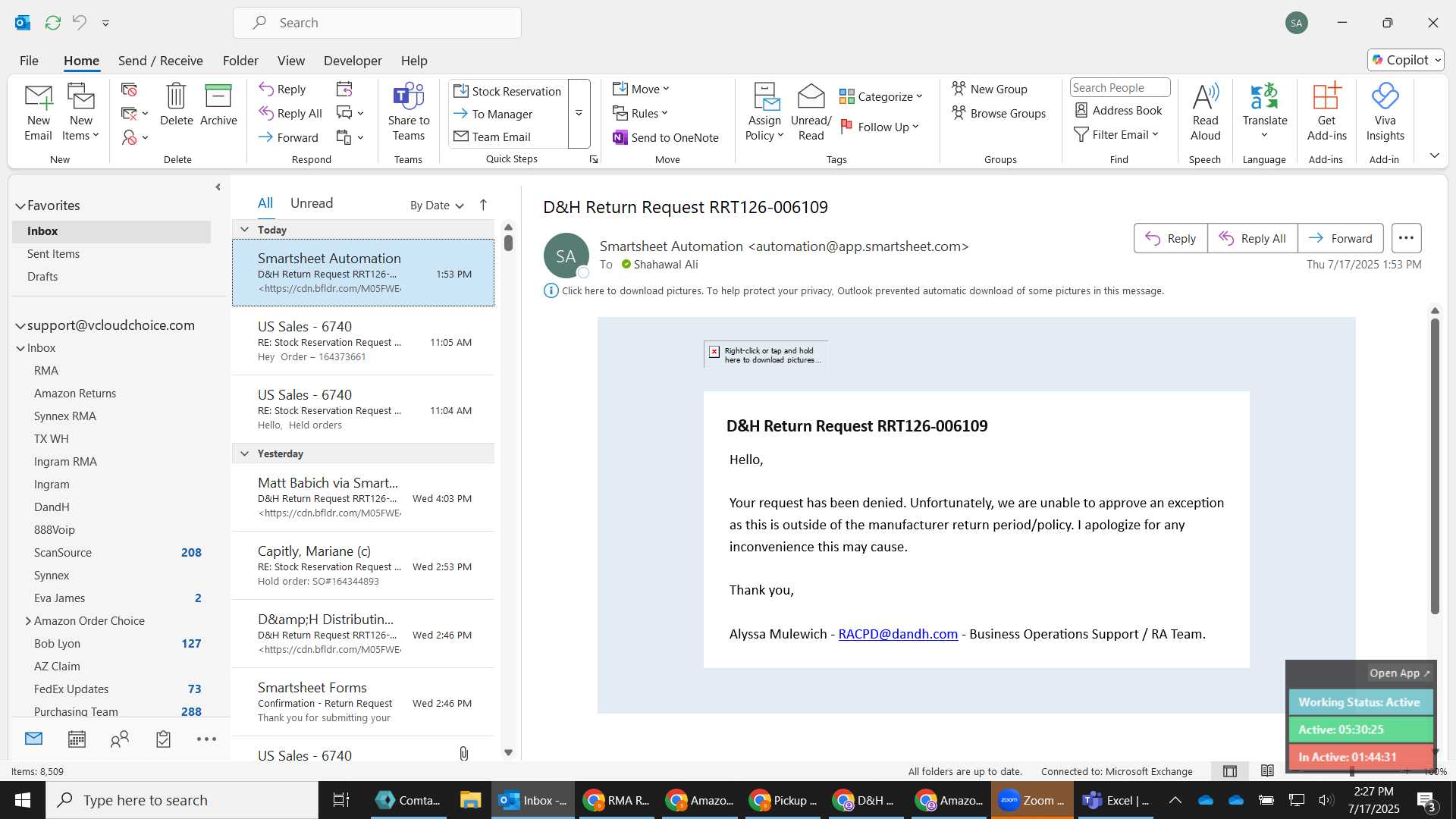Open the Address Book

[x=1119, y=110]
